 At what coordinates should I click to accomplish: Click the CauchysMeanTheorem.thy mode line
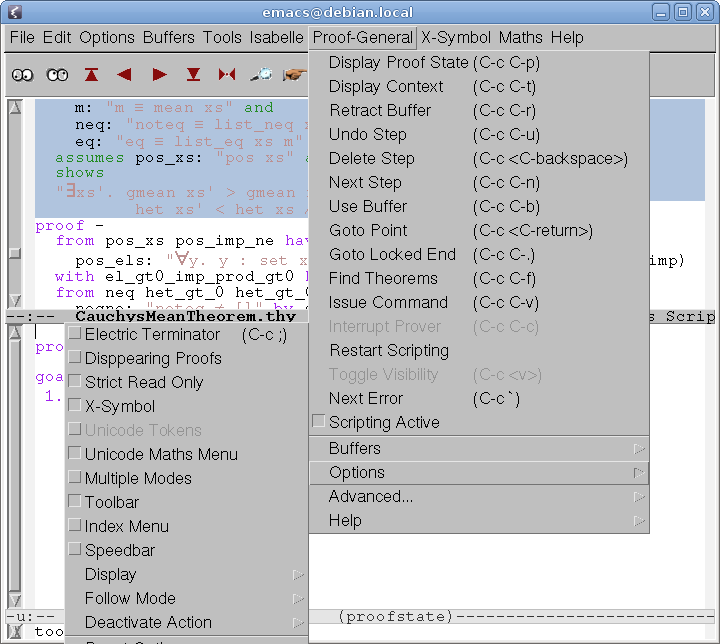click(185, 316)
